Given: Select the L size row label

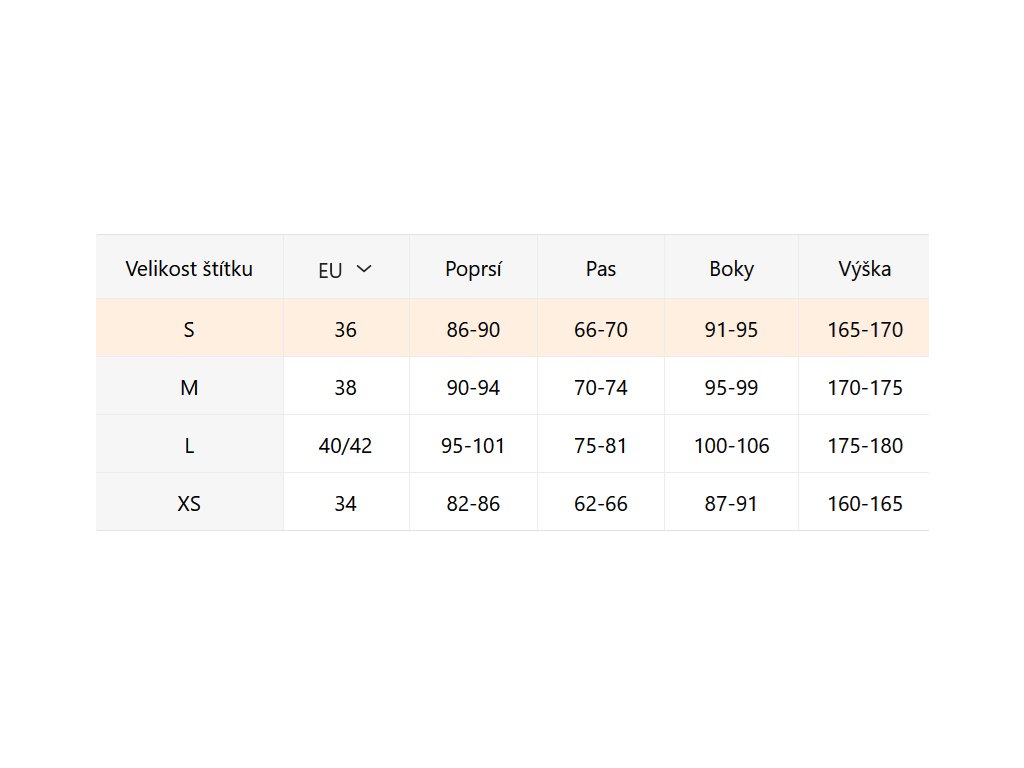Looking at the screenshot, I should (x=189, y=445).
